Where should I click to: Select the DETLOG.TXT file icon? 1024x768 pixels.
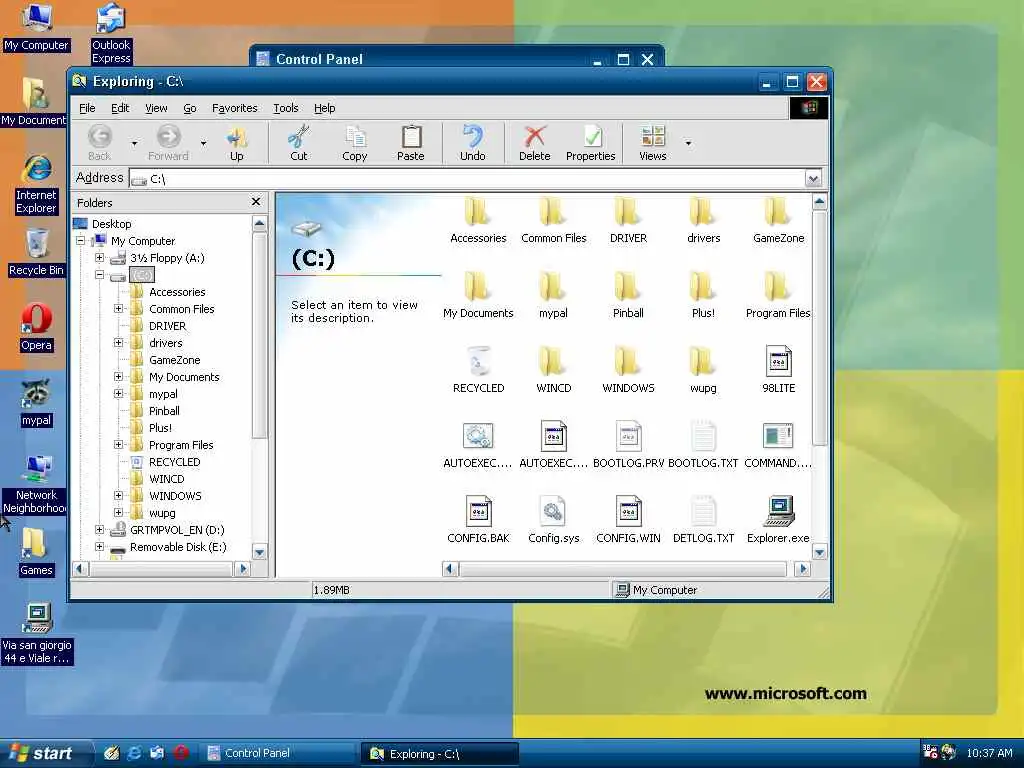[703, 511]
